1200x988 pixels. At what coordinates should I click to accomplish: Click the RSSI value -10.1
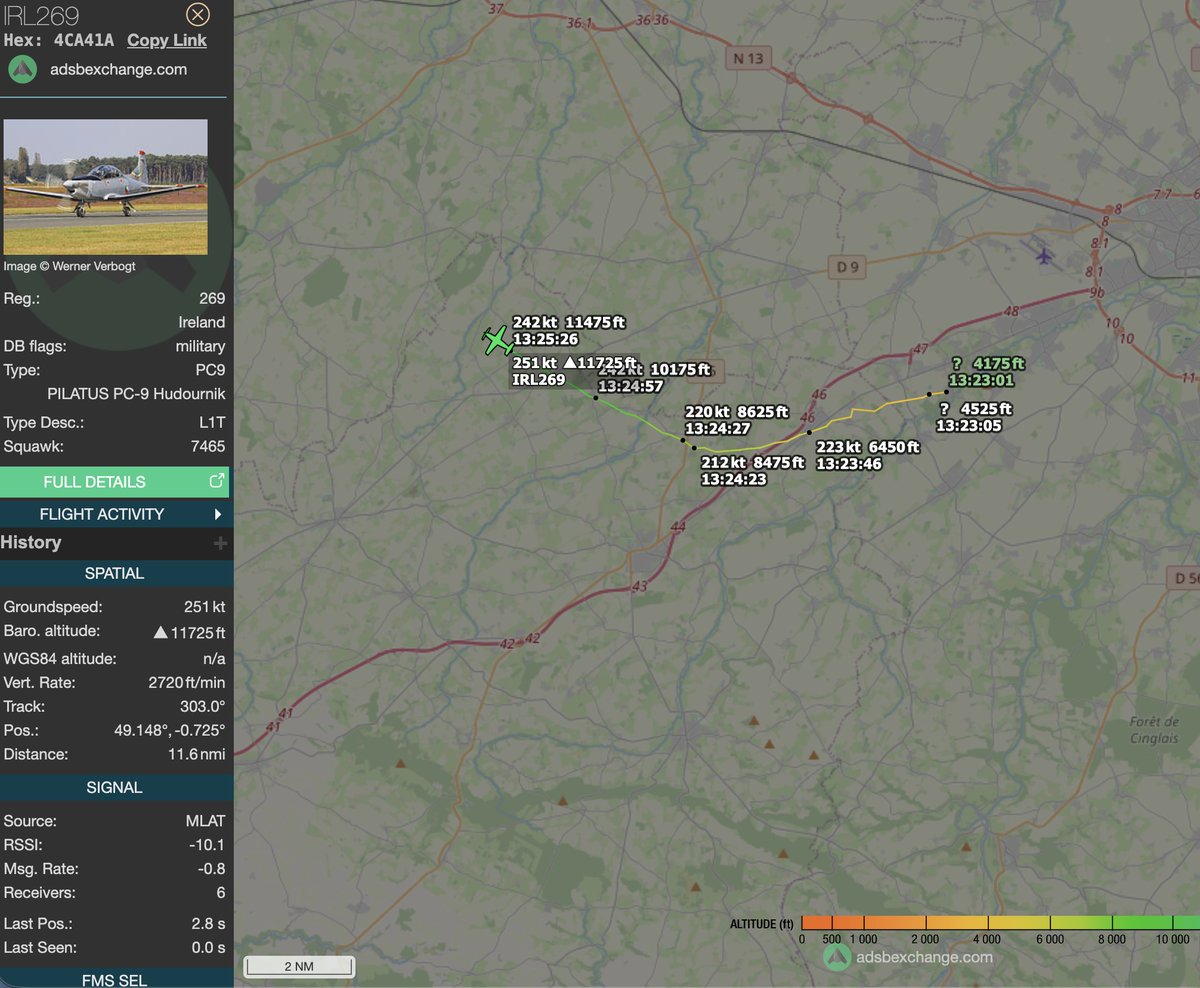(x=208, y=845)
